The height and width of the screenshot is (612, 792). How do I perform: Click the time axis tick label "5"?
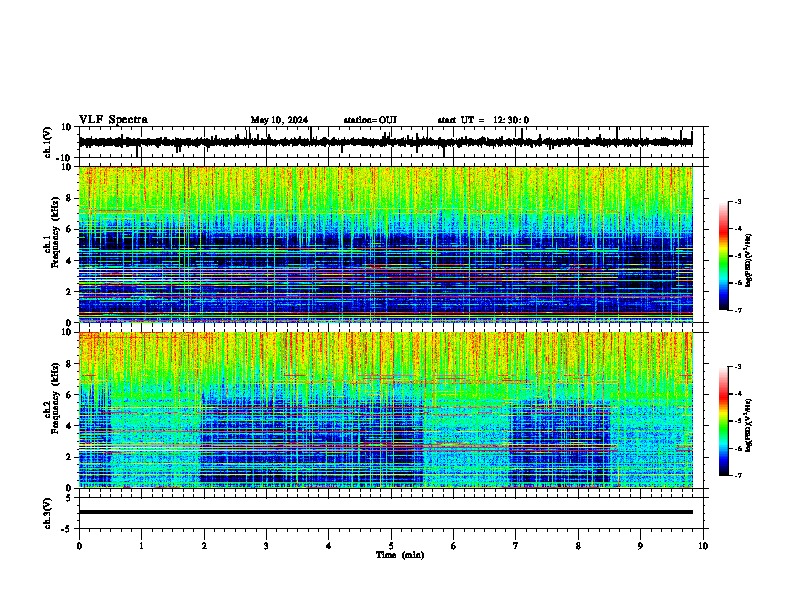[x=391, y=546]
